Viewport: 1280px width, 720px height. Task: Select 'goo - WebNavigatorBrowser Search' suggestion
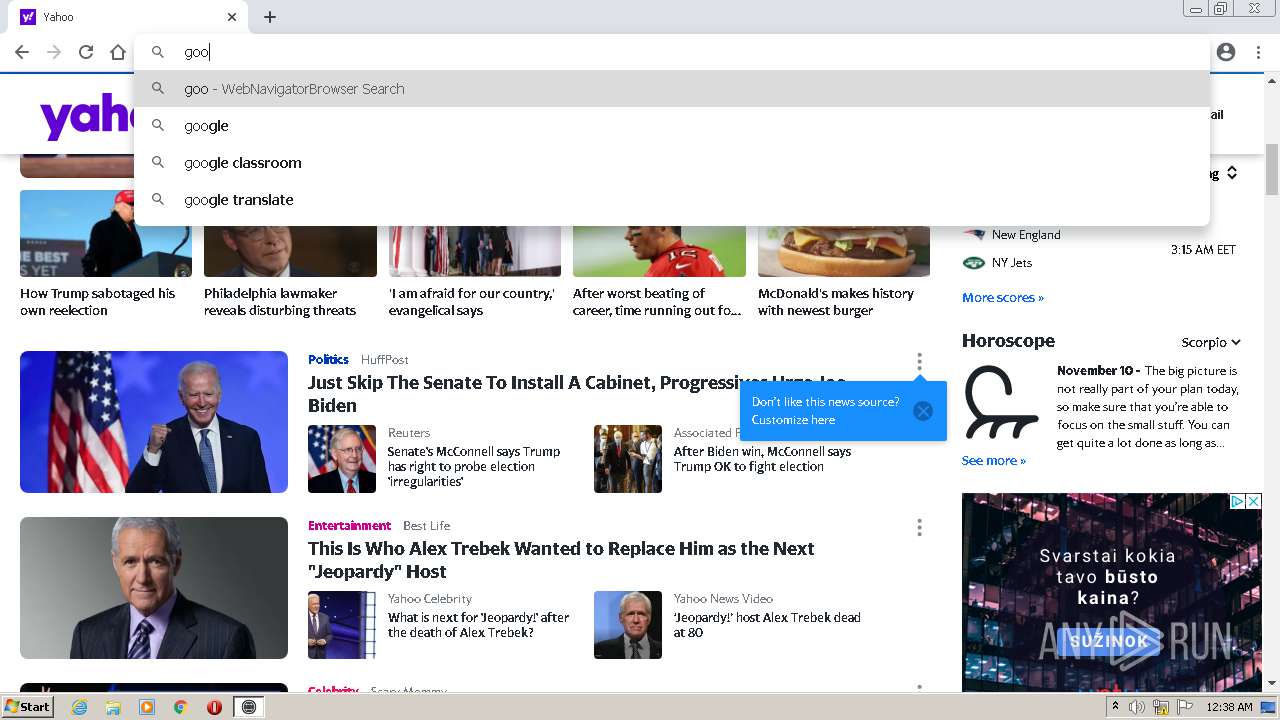672,88
